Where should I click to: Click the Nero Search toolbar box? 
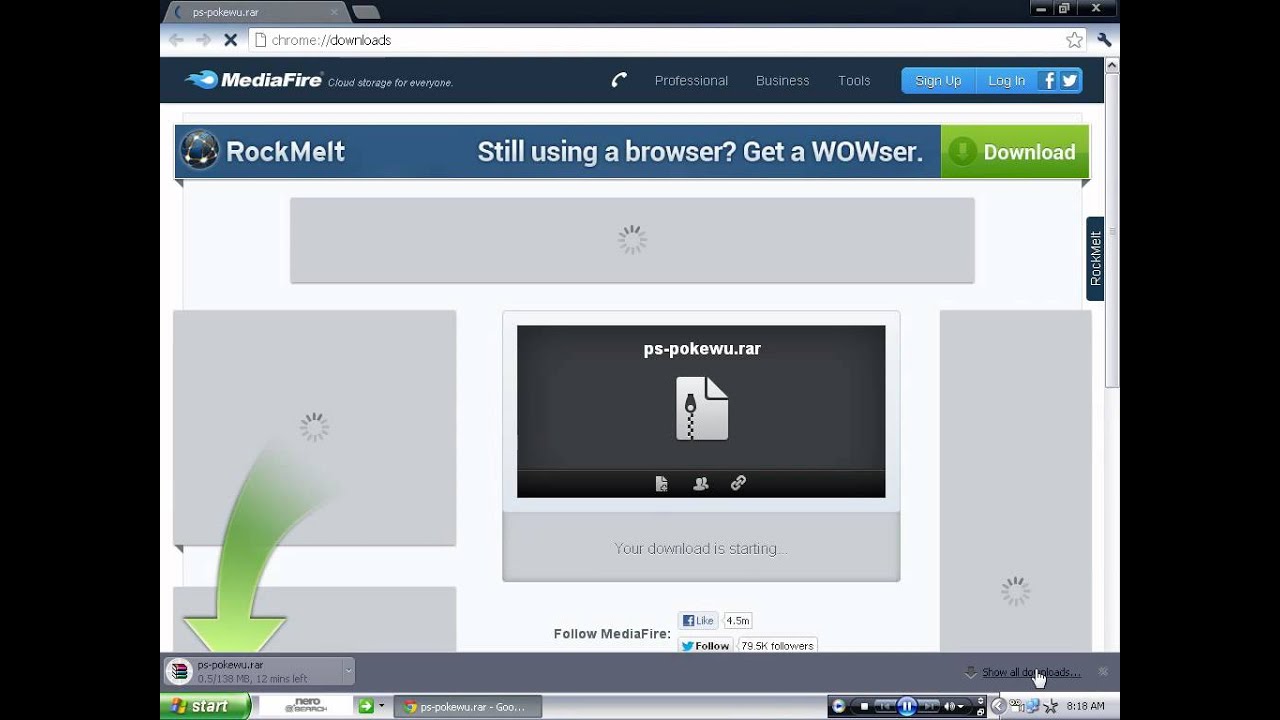tap(305, 706)
